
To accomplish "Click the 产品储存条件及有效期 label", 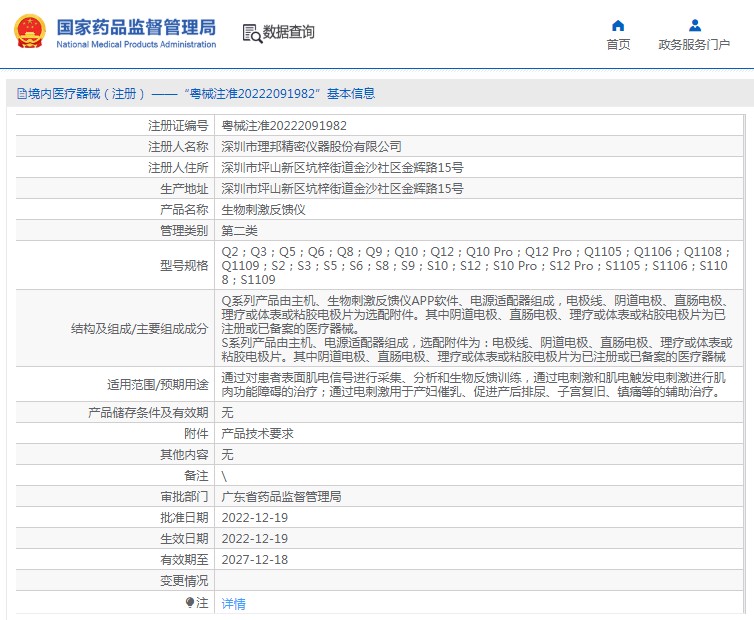I will click(x=148, y=413).
